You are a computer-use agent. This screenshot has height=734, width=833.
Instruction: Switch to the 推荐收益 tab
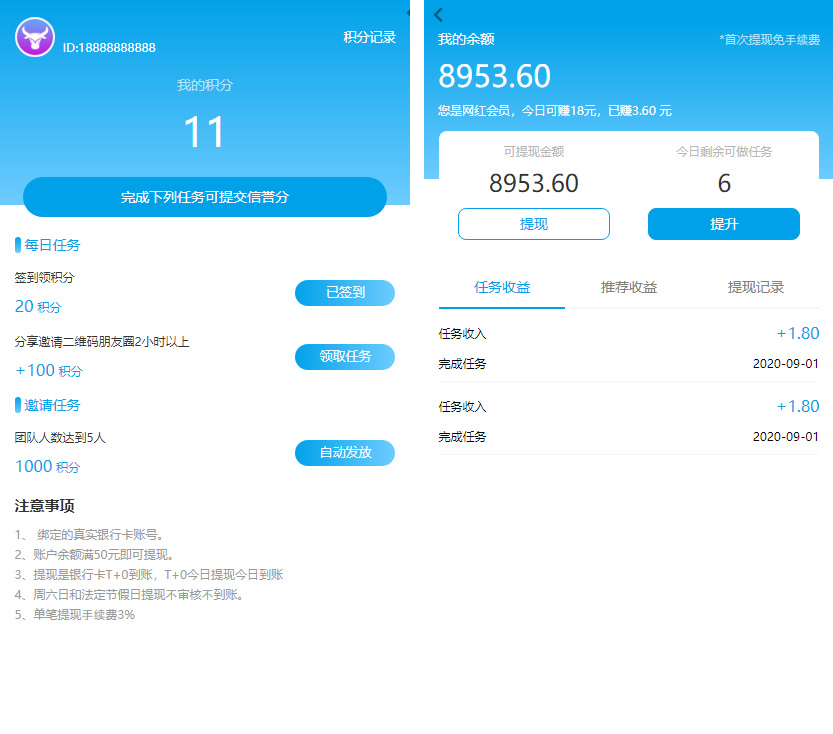[x=628, y=288]
